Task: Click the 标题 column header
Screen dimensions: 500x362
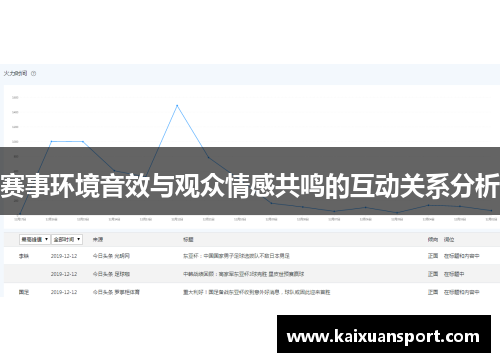Action: coord(188,239)
